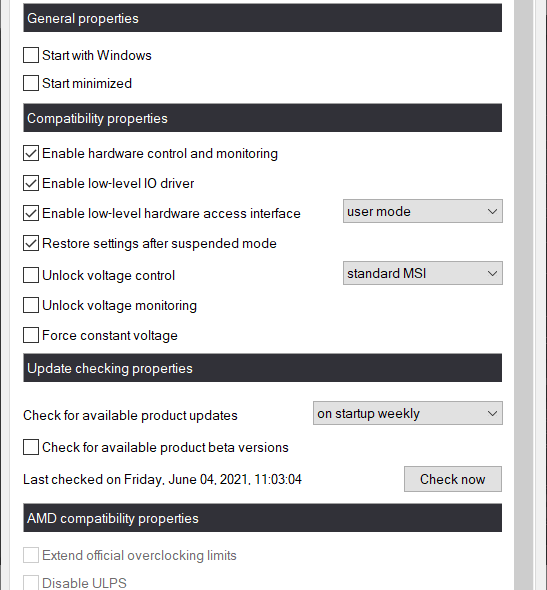This screenshot has height=590, width=547.
Task: Enable the Start with Windows checkbox
Action: coord(31,55)
